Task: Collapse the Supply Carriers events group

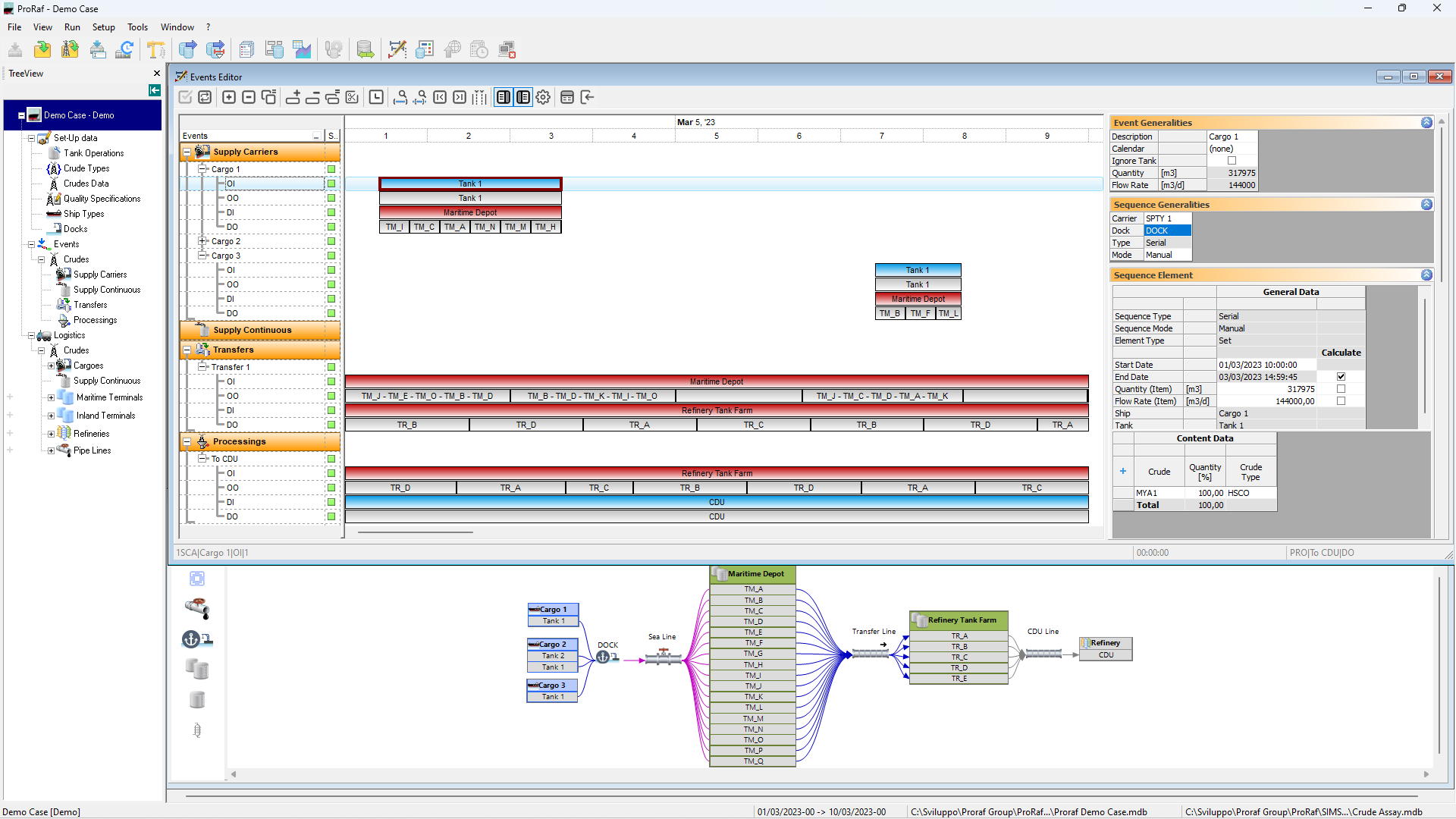Action: click(x=187, y=152)
